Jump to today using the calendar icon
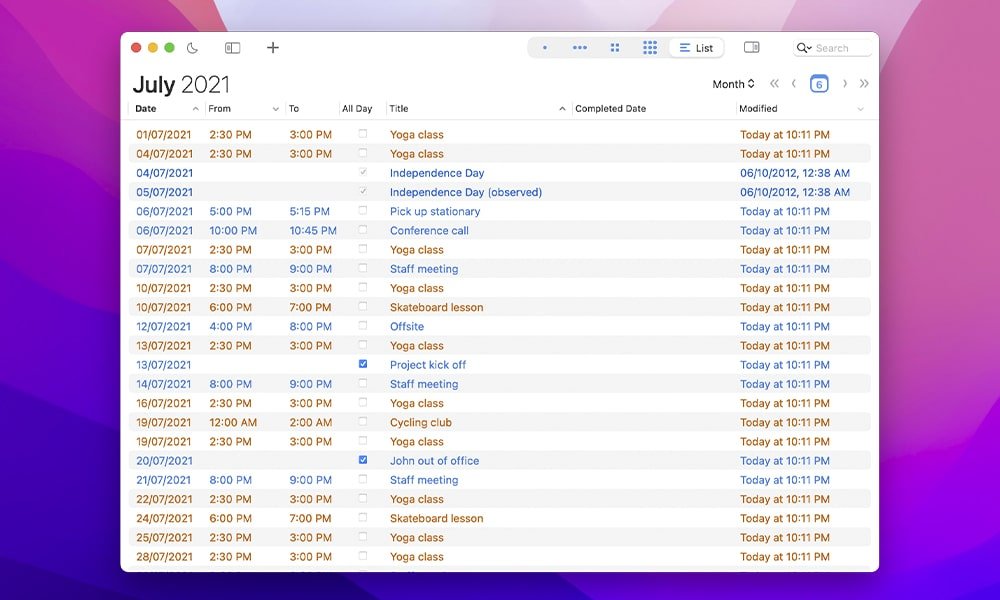The width and height of the screenshot is (1000, 600). (x=819, y=84)
